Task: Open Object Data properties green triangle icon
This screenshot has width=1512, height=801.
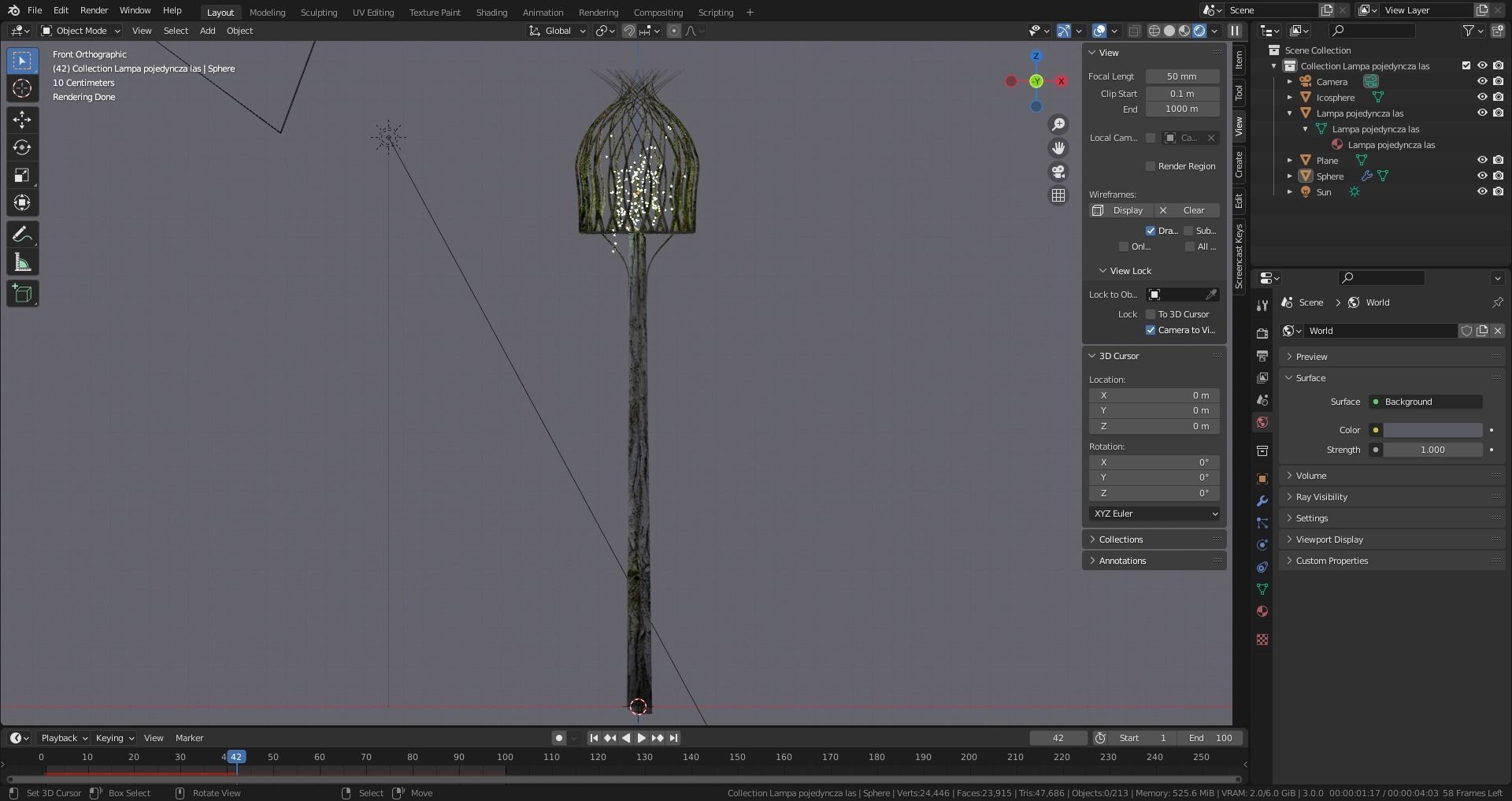Action: [1262, 589]
